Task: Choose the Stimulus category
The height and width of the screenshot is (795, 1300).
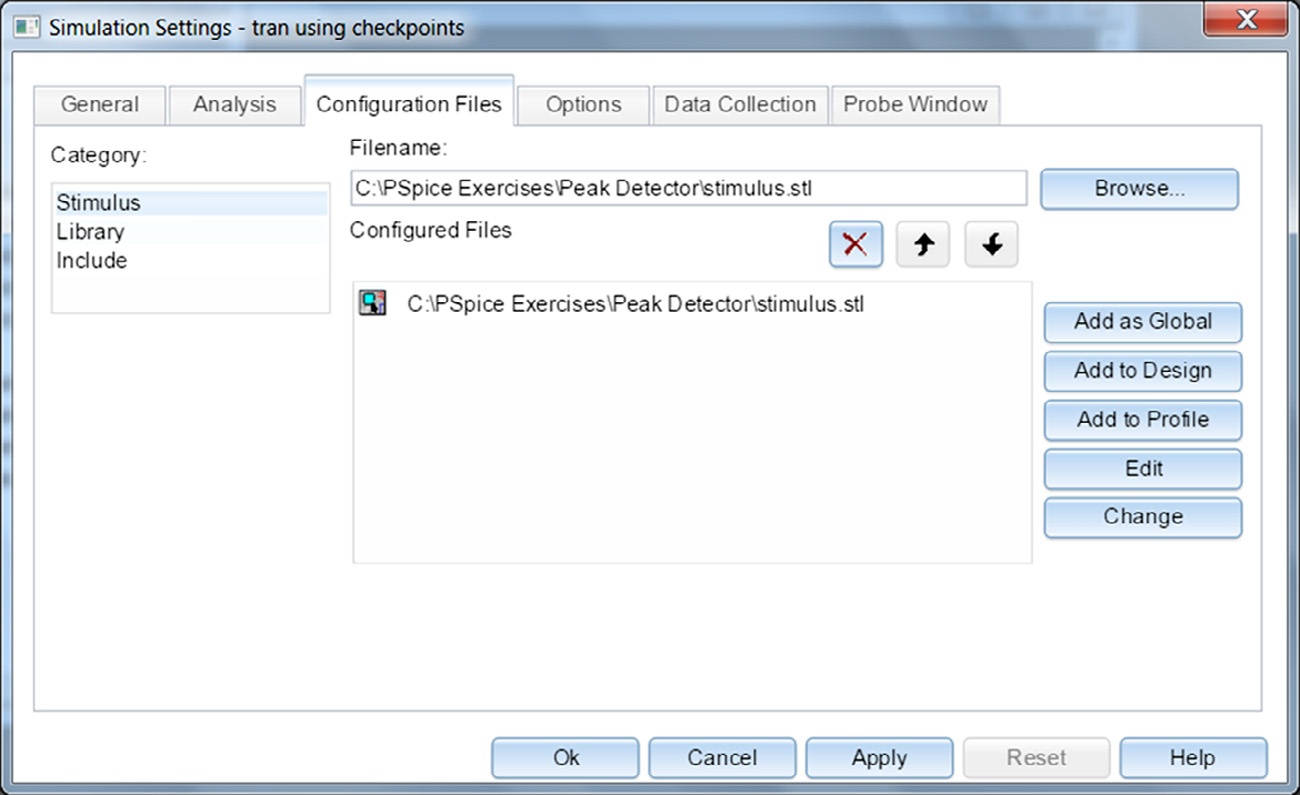Action: click(x=98, y=203)
